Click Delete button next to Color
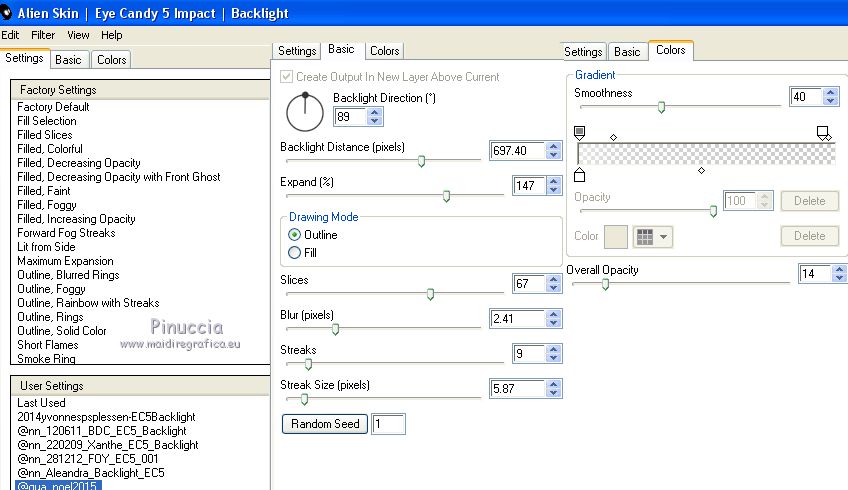This screenshot has height=490, width=848. pyautogui.click(x=809, y=236)
